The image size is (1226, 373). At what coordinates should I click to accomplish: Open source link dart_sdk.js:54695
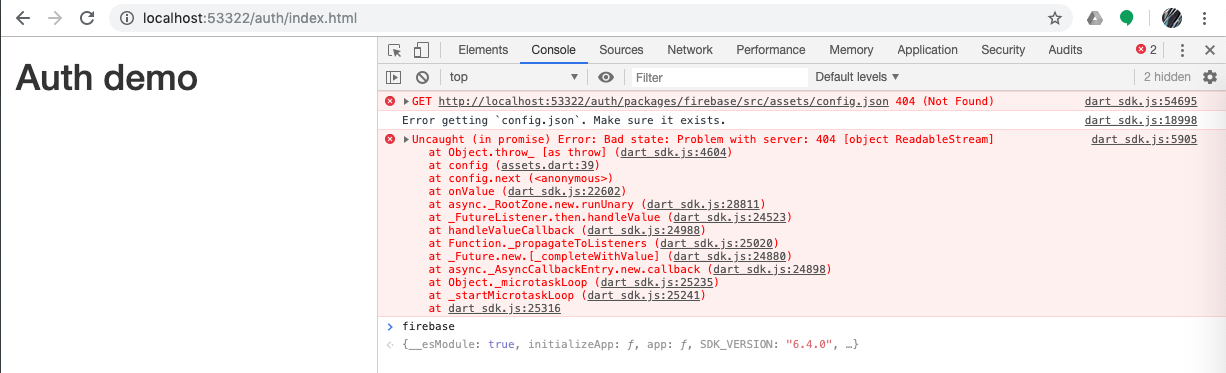pos(1141,101)
